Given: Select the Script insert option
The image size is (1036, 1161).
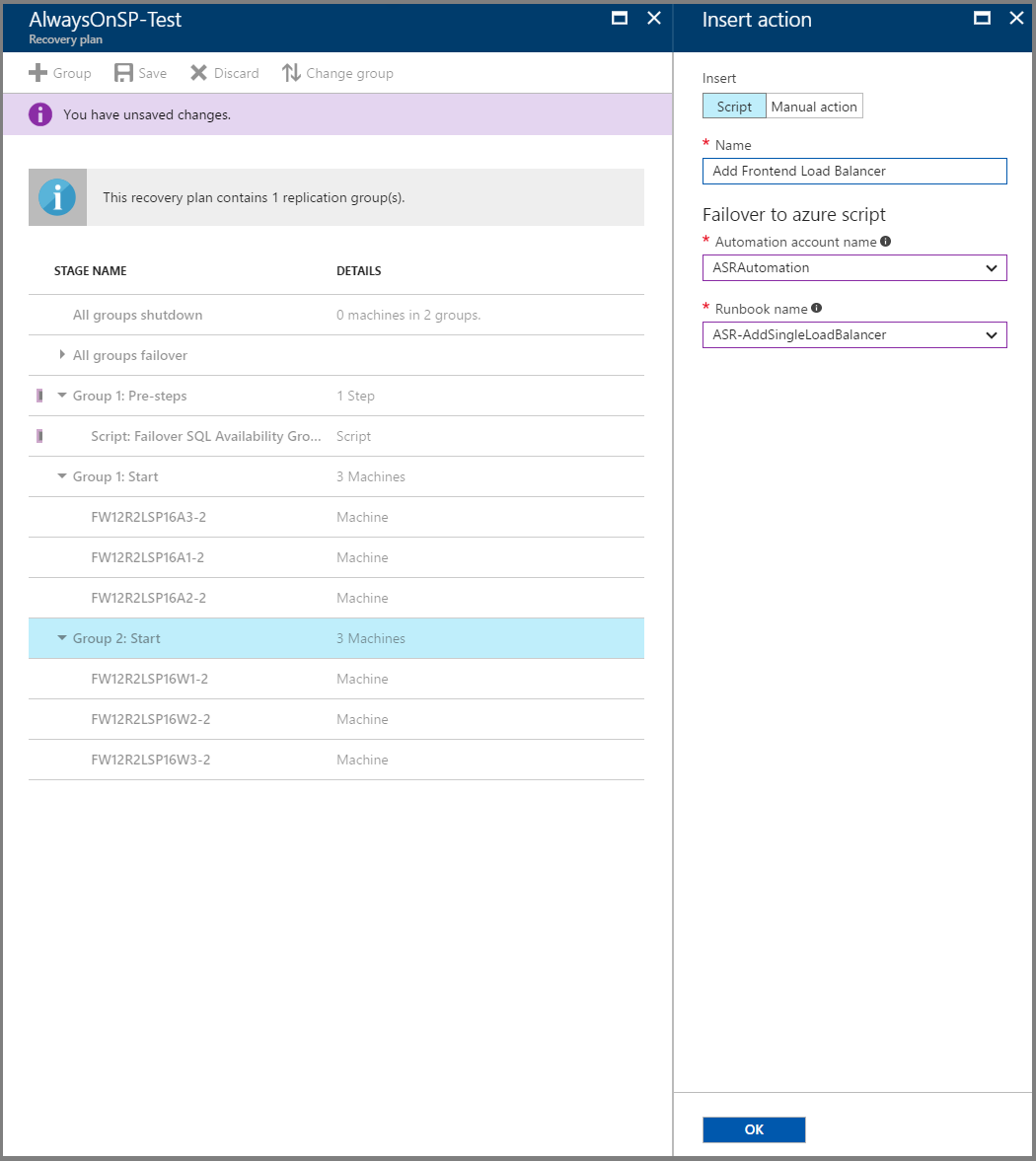Looking at the screenshot, I should (x=734, y=106).
